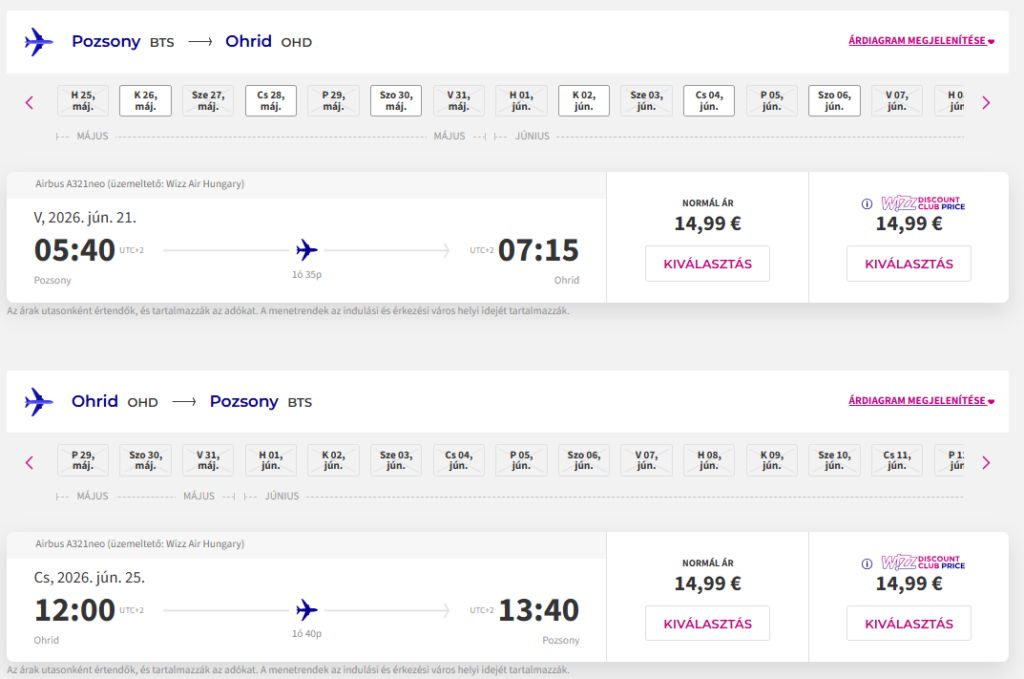Open info icon beside 12:00 flight's Discount Club price
The height and width of the screenshot is (679, 1024).
pos(867,564)
